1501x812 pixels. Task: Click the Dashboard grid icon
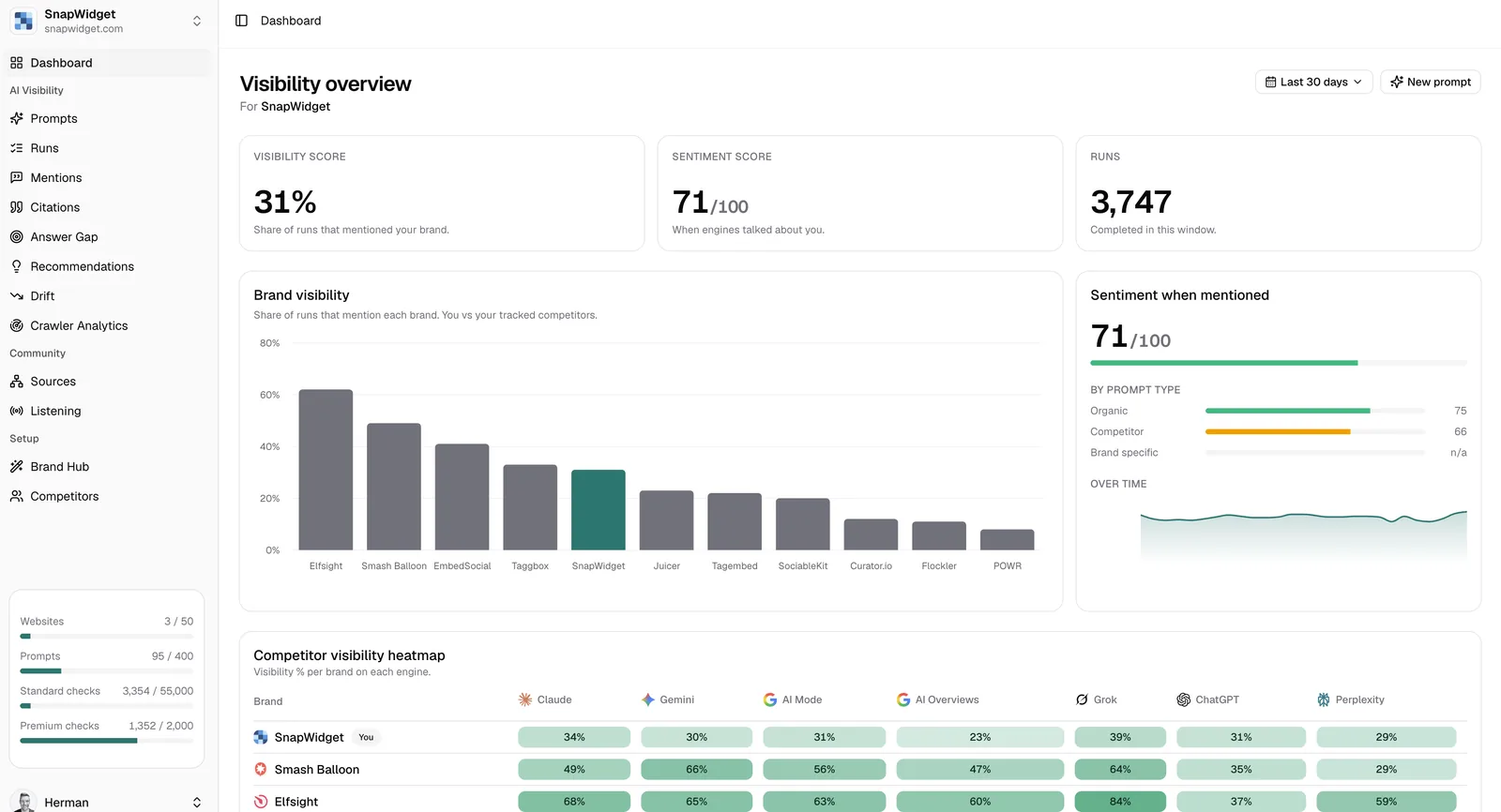(x=16, y=63)
